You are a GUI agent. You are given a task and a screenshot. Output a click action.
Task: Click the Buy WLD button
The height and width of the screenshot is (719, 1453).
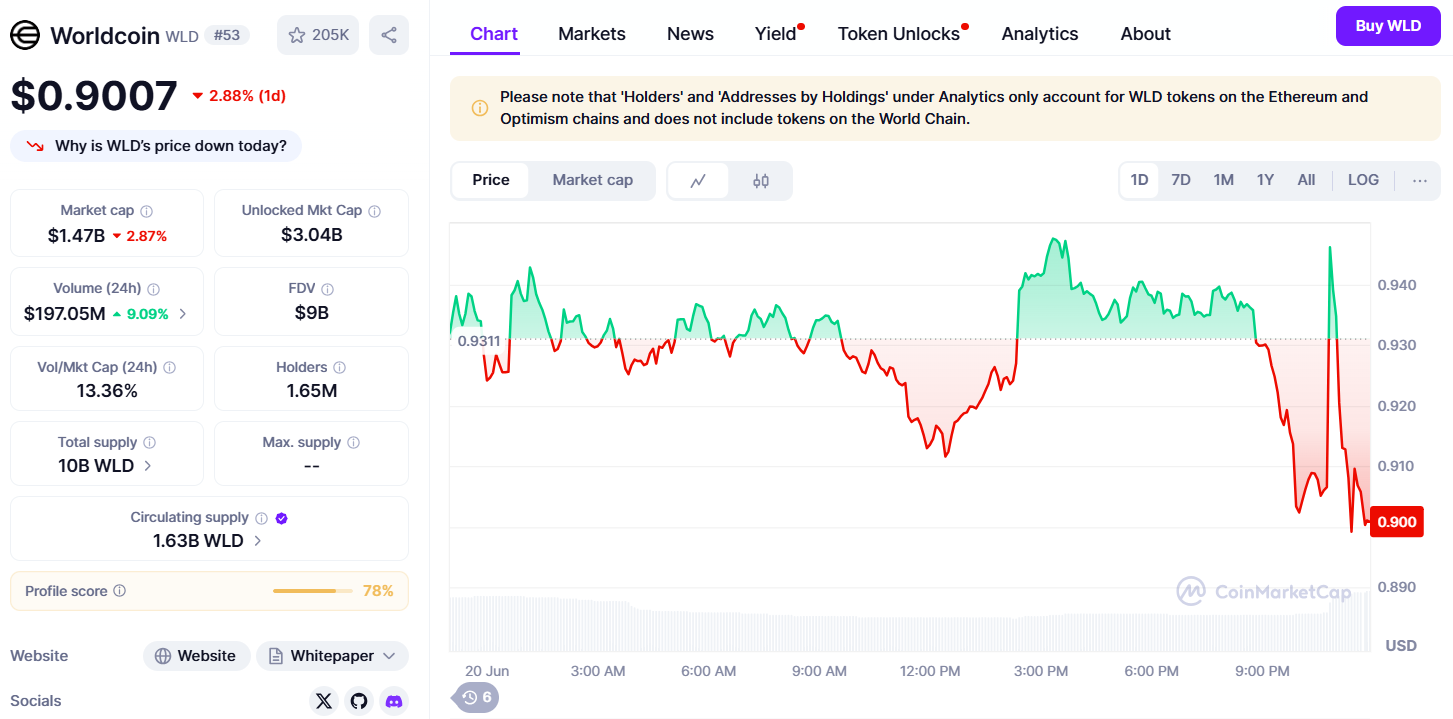pyautogui.click(x=1387, y=26)
